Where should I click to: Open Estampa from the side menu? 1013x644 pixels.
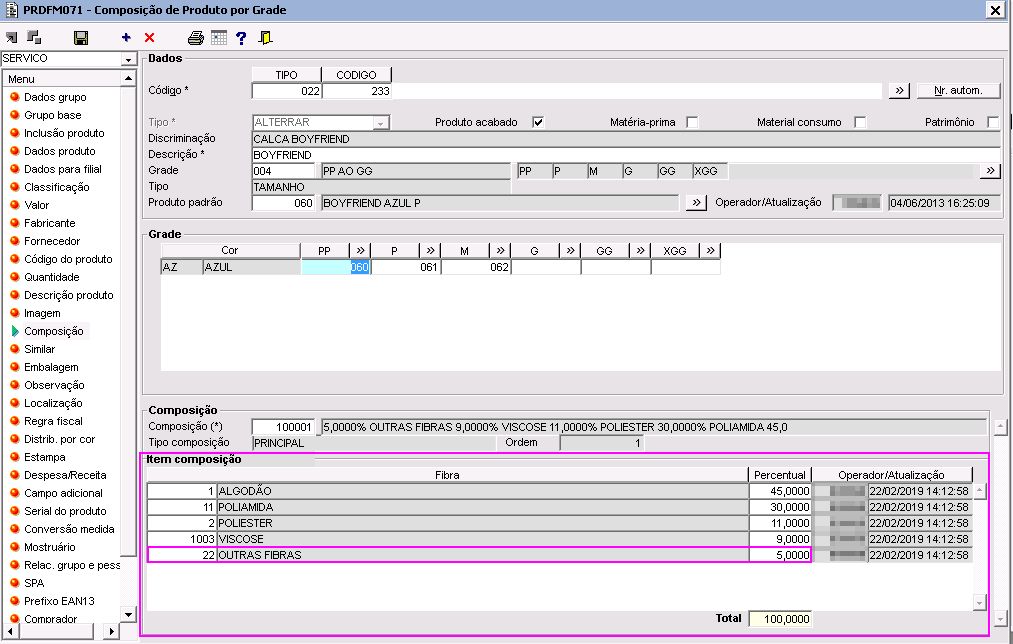(45, 457)
